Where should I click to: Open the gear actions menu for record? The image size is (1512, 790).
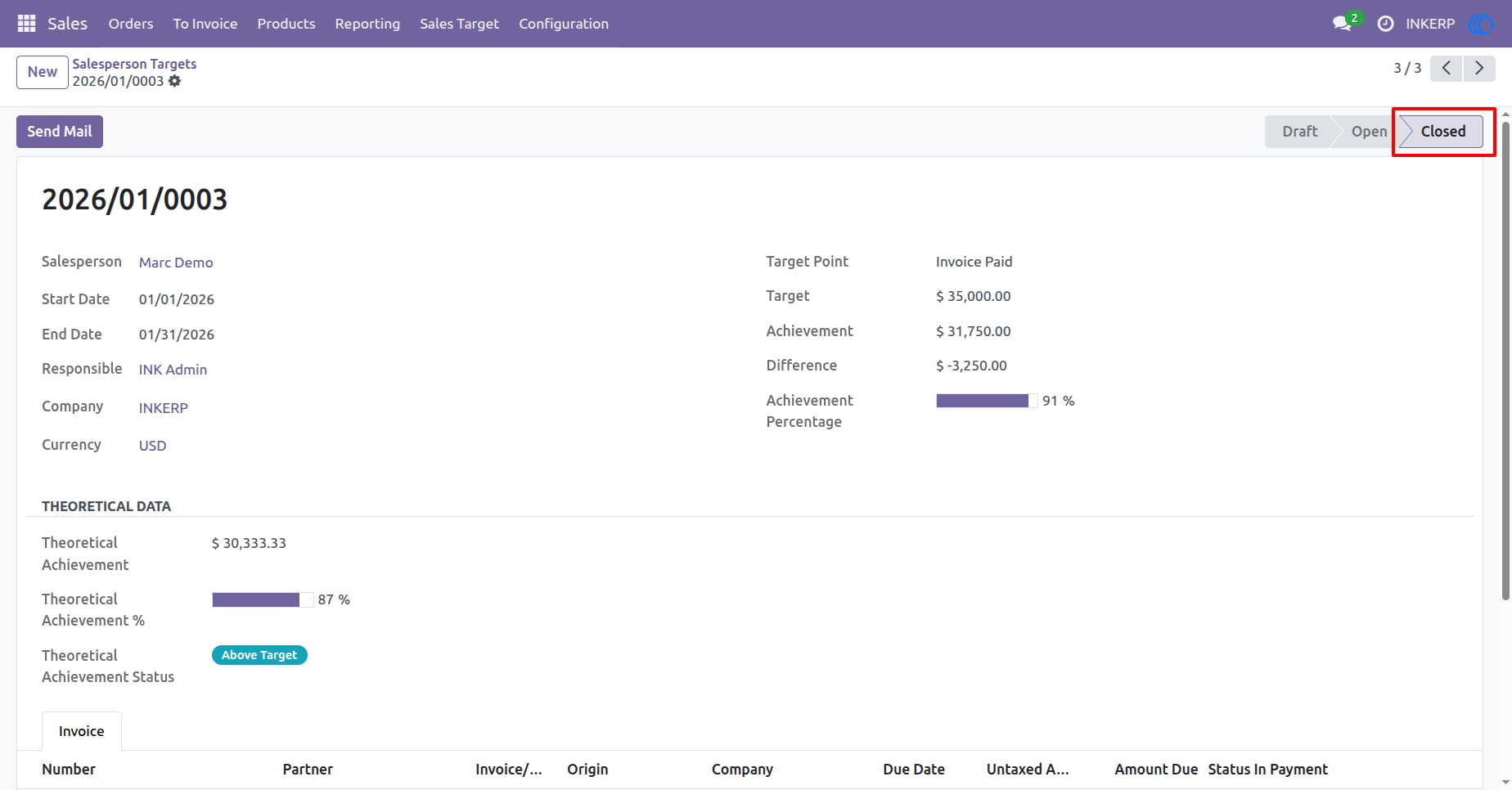174,81
